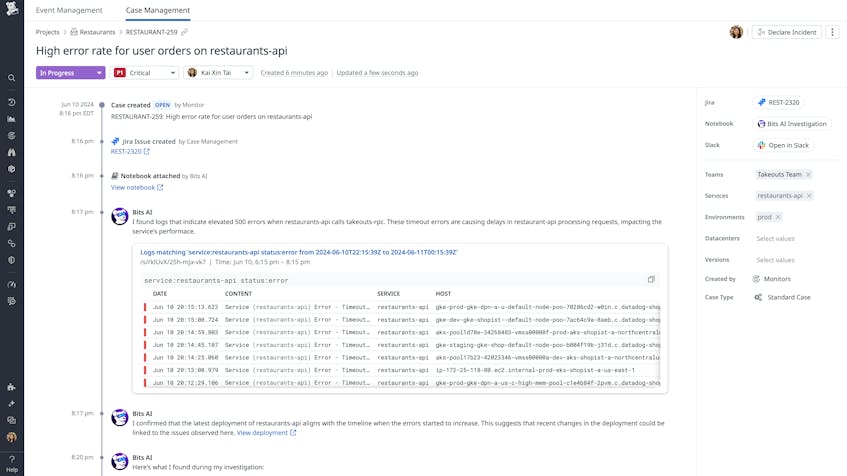Remove the restaurants-api service tag

pyautogui.click(x=809, y=196)
